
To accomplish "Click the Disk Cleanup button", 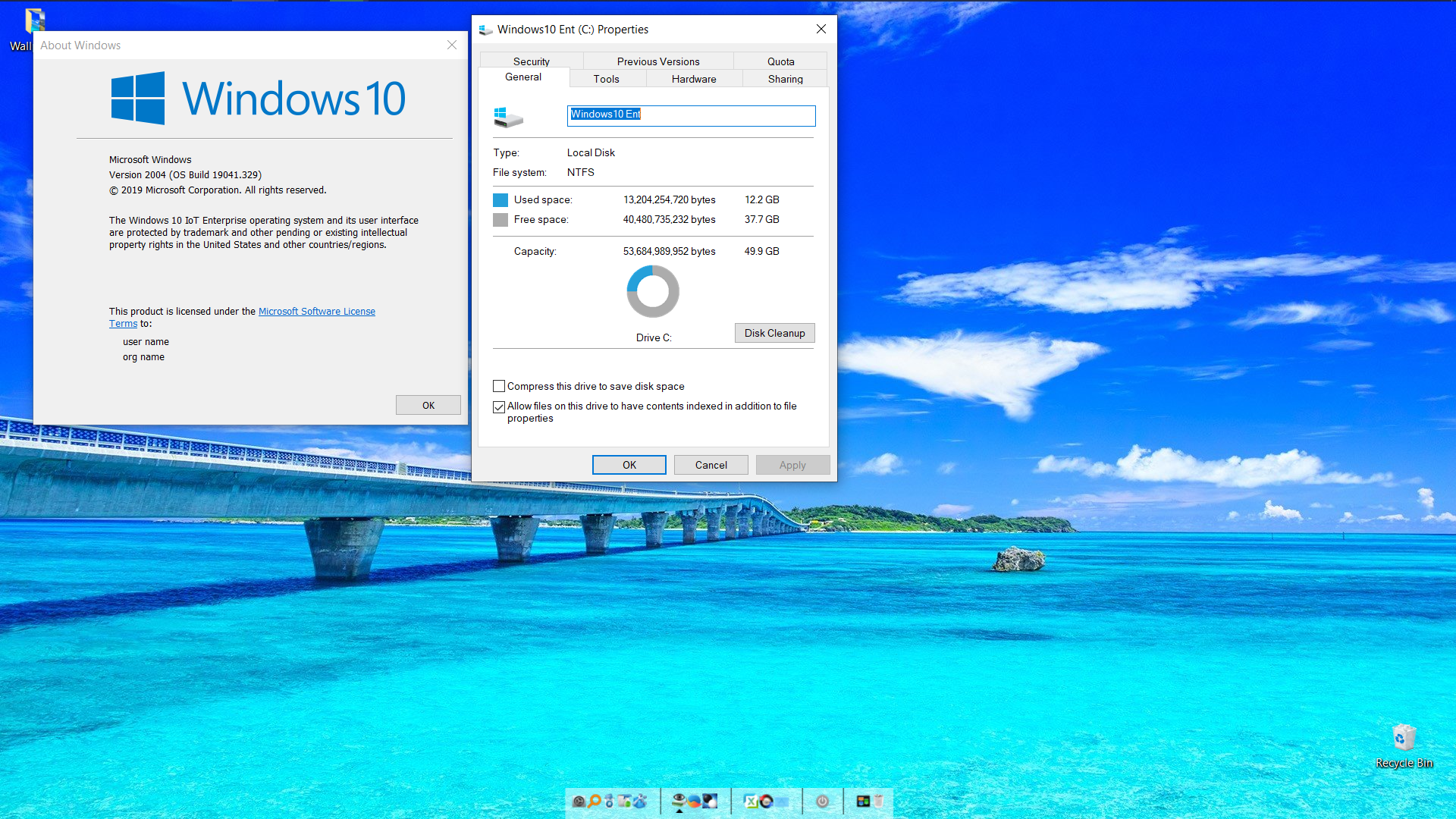I will [774, 333].
